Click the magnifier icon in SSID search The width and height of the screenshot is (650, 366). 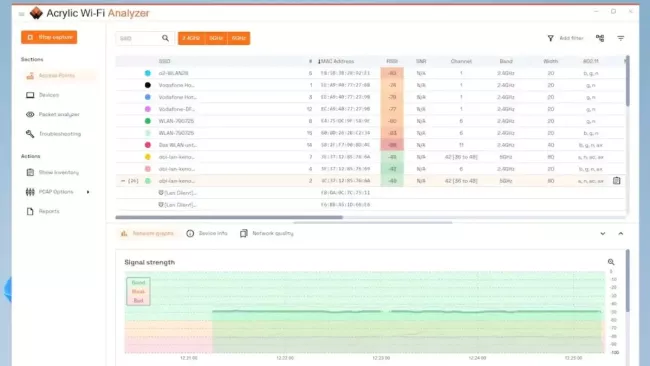click(165, 38)
